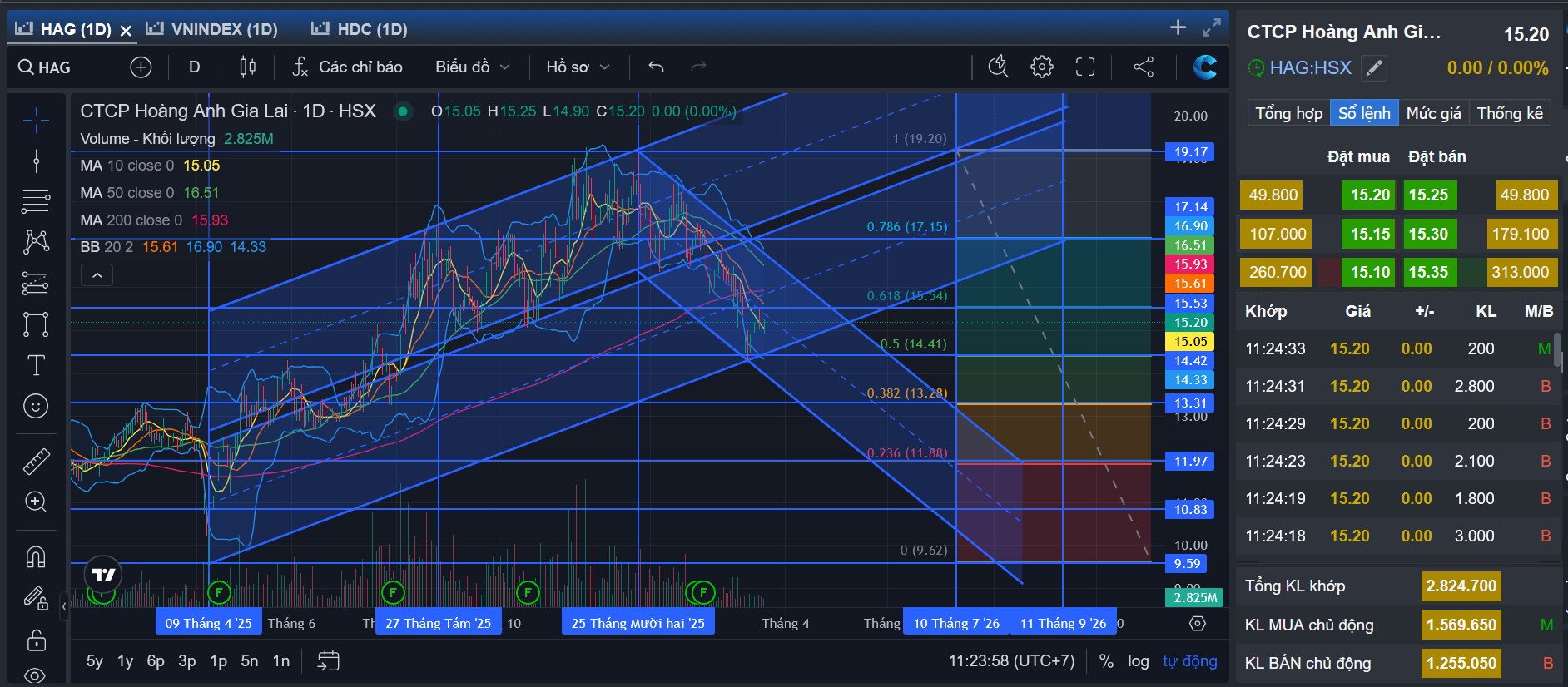1568x687 pixels.
Task: Click the BB 20 2 indicator legend
Action: pos(173,247)
